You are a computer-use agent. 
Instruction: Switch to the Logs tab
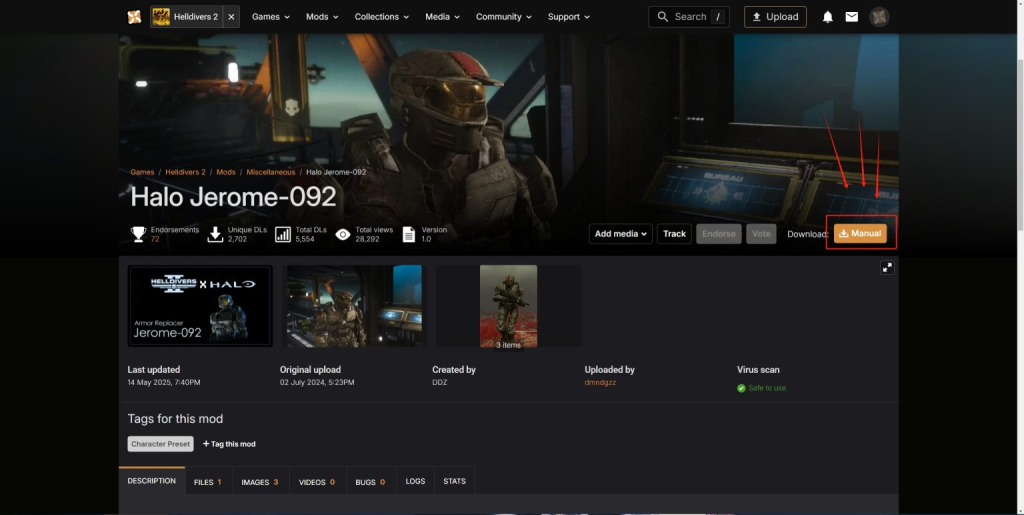point(415,481)
